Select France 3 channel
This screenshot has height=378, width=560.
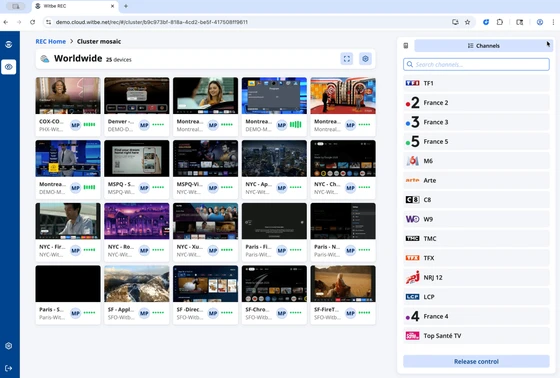pos(476,122)
